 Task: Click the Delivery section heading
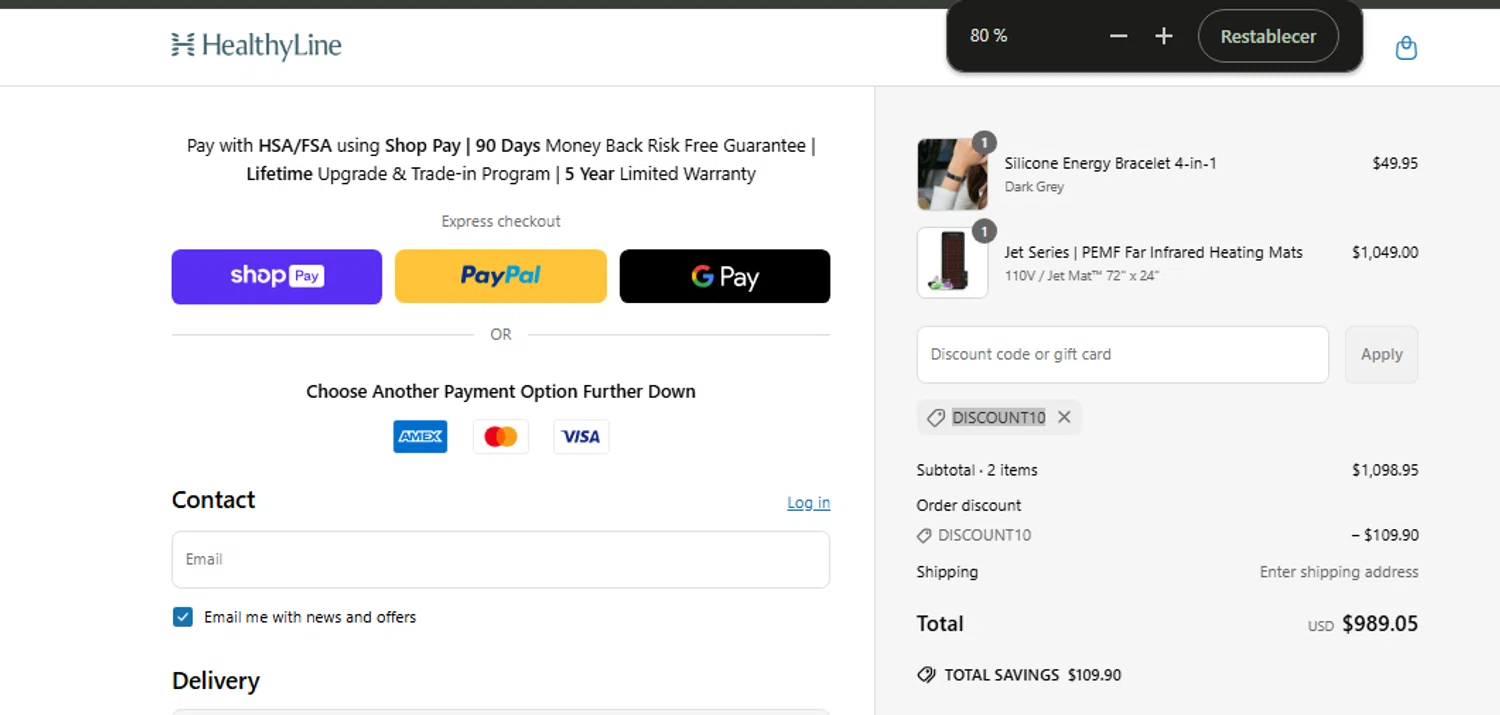point(216,681)
